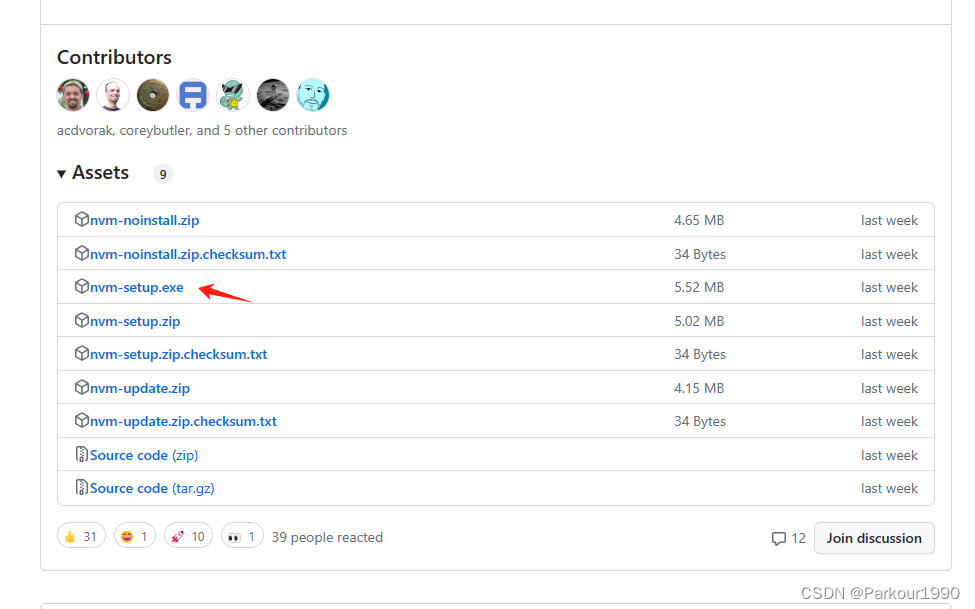Open second contributor avatar, bald man
Screen dimensions: 975x609
[x=113, y=95]
